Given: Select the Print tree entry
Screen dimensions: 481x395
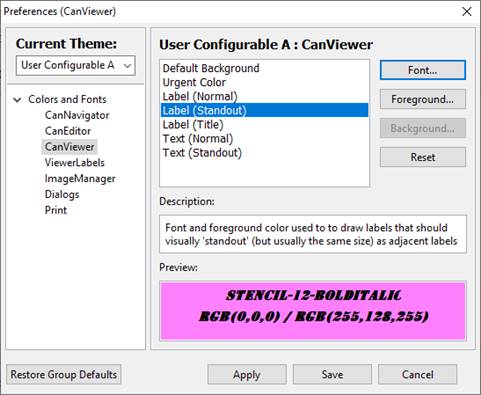Looking at the screenshot, I should (56, 210).
